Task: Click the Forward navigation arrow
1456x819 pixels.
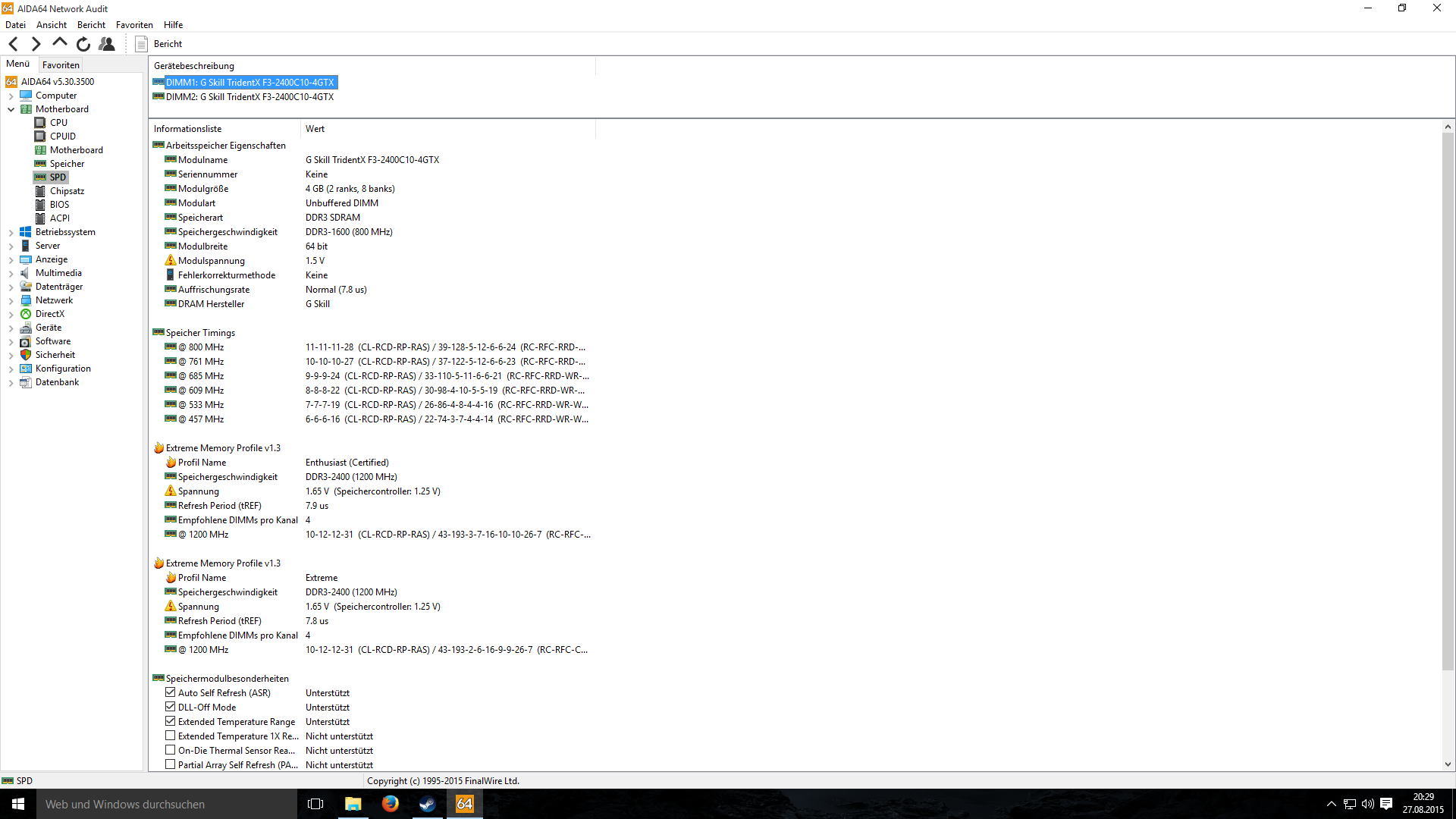Action: click(x=36, y=44)
